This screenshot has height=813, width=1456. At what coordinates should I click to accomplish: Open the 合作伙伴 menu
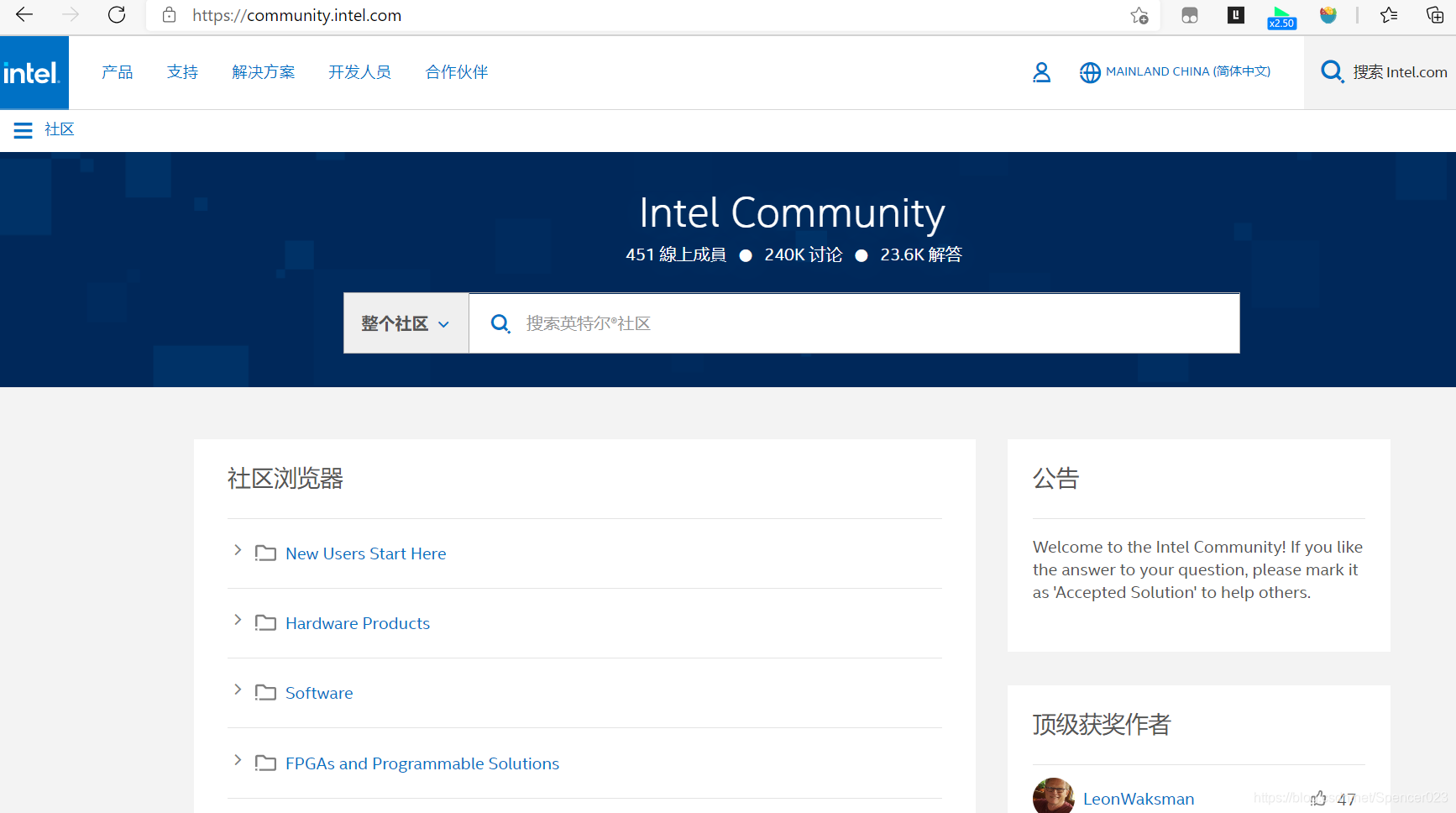(x=457, y=72)
